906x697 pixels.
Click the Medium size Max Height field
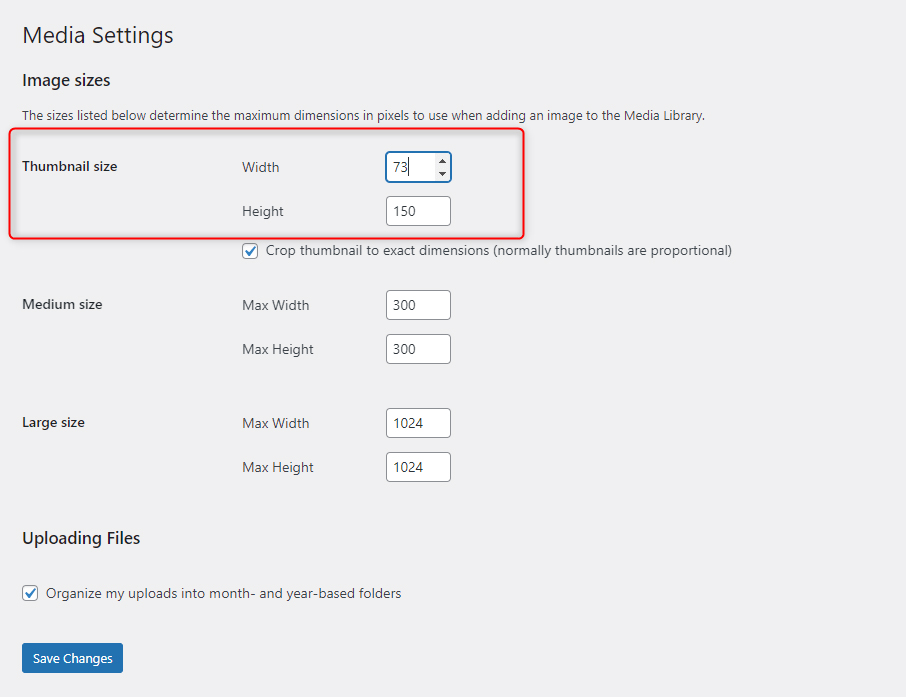(417, 349)
